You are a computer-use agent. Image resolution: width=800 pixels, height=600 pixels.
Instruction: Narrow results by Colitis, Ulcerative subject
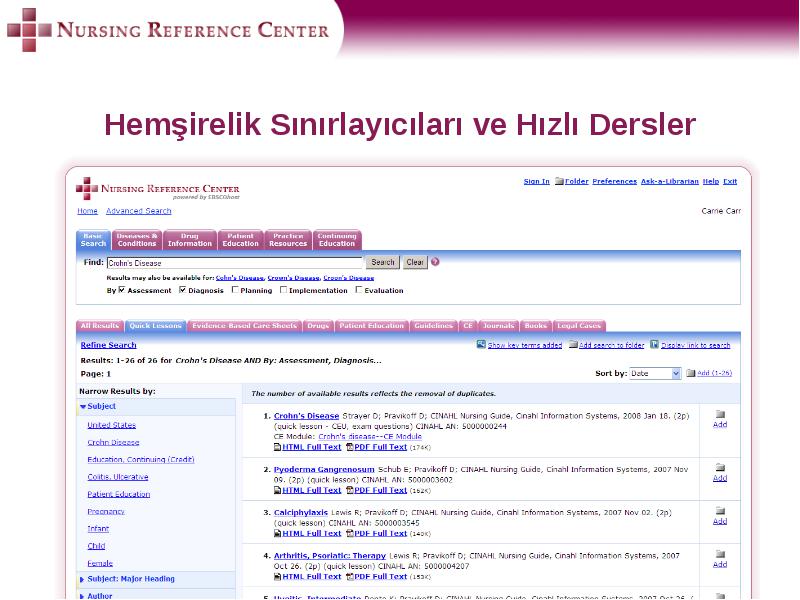(x=118, y=477)
